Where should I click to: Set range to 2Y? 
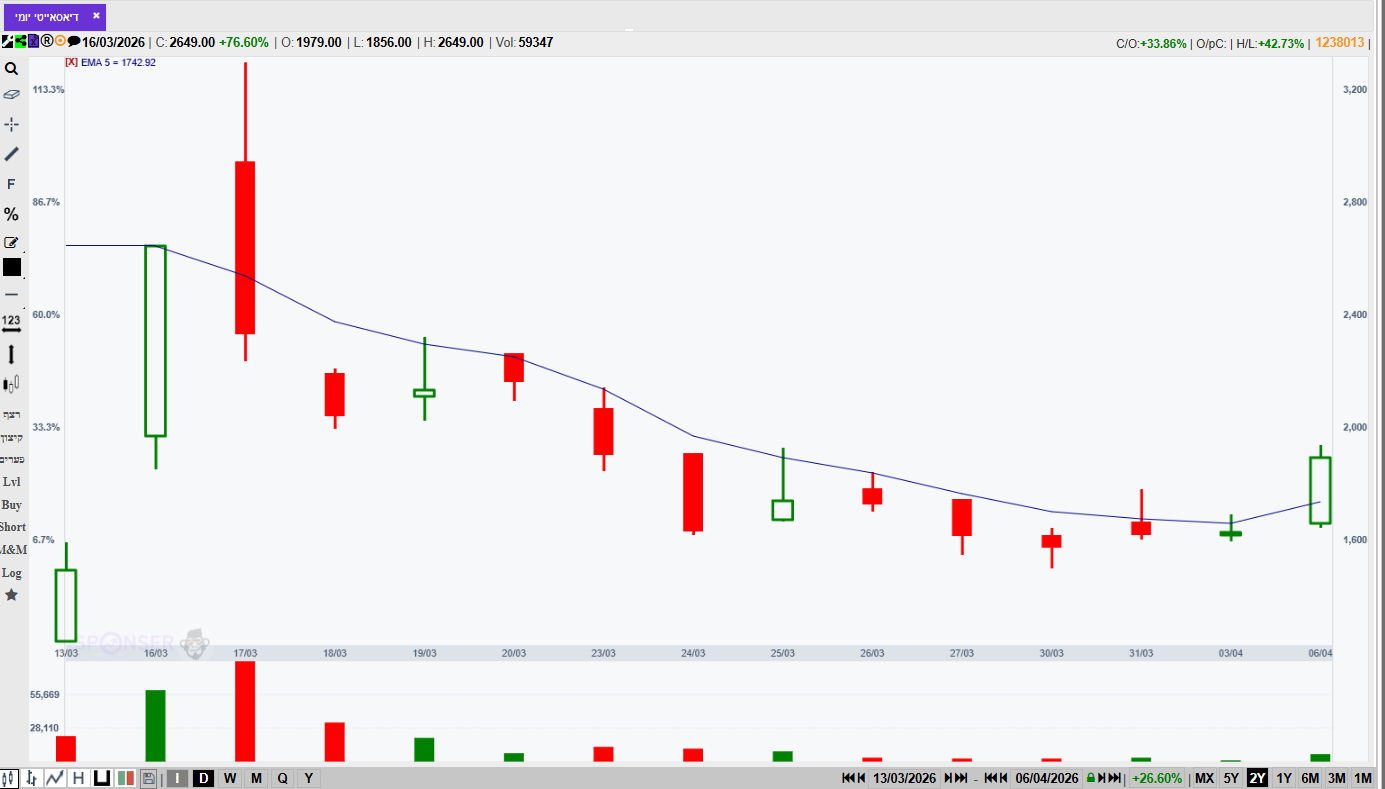1257,778
